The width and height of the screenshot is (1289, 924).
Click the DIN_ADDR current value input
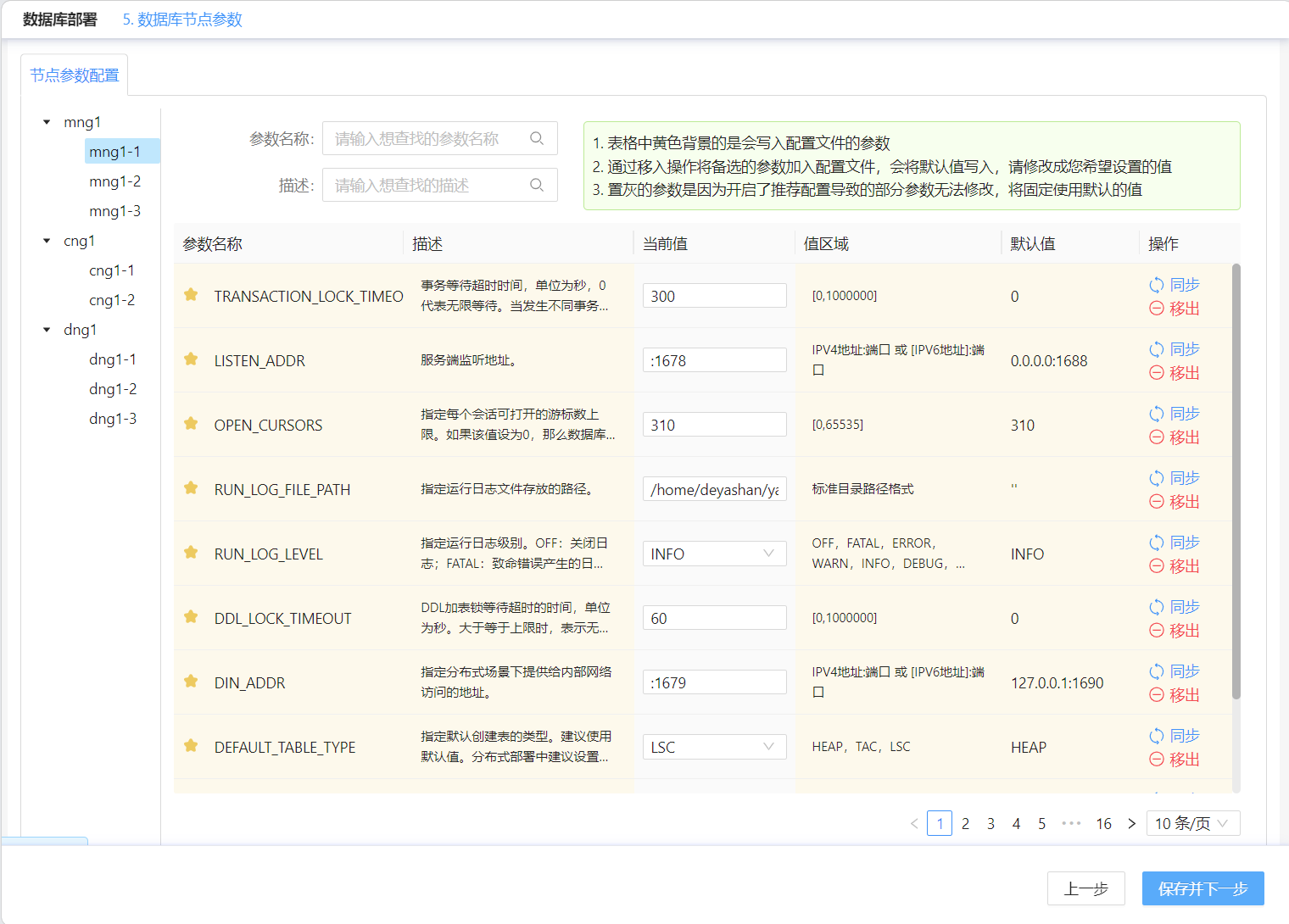(714, 682)
